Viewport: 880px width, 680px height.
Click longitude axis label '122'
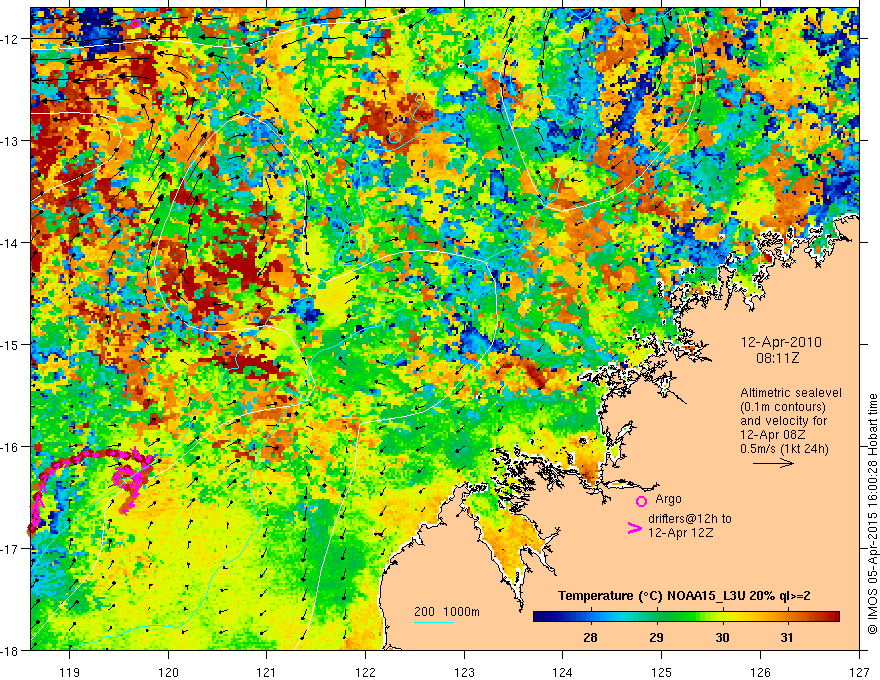tap(365, 672)
